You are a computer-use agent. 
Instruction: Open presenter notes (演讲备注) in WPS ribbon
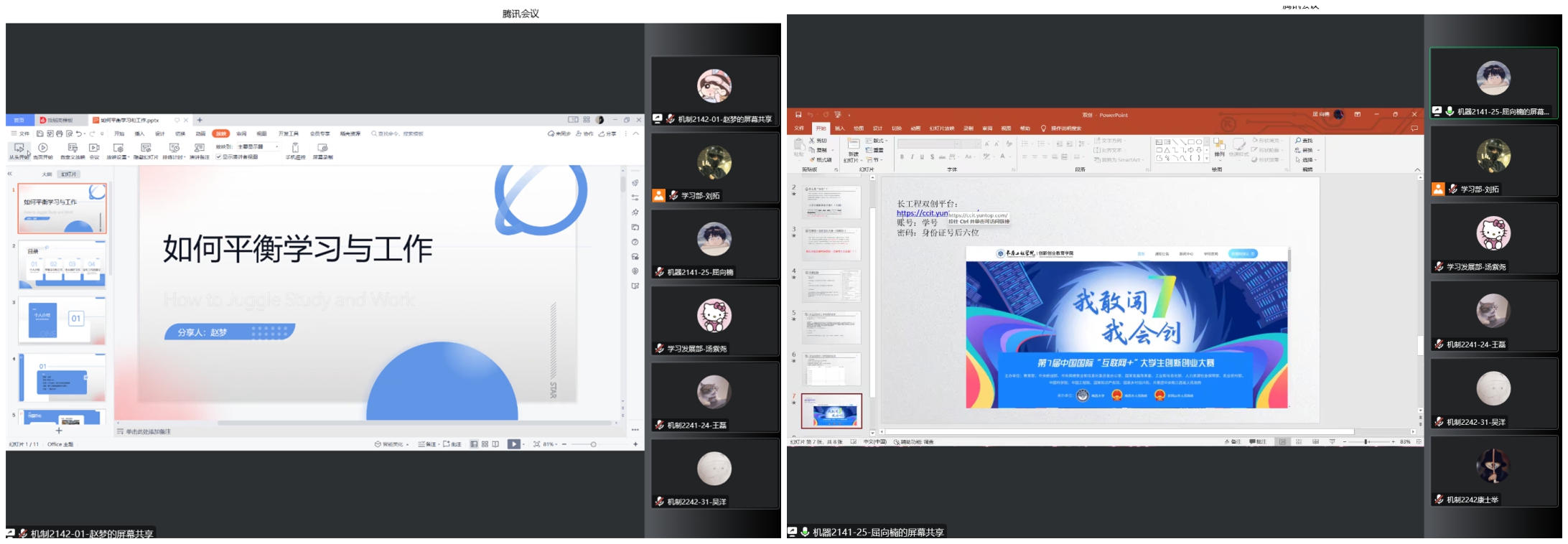click(x=199, y=150)
